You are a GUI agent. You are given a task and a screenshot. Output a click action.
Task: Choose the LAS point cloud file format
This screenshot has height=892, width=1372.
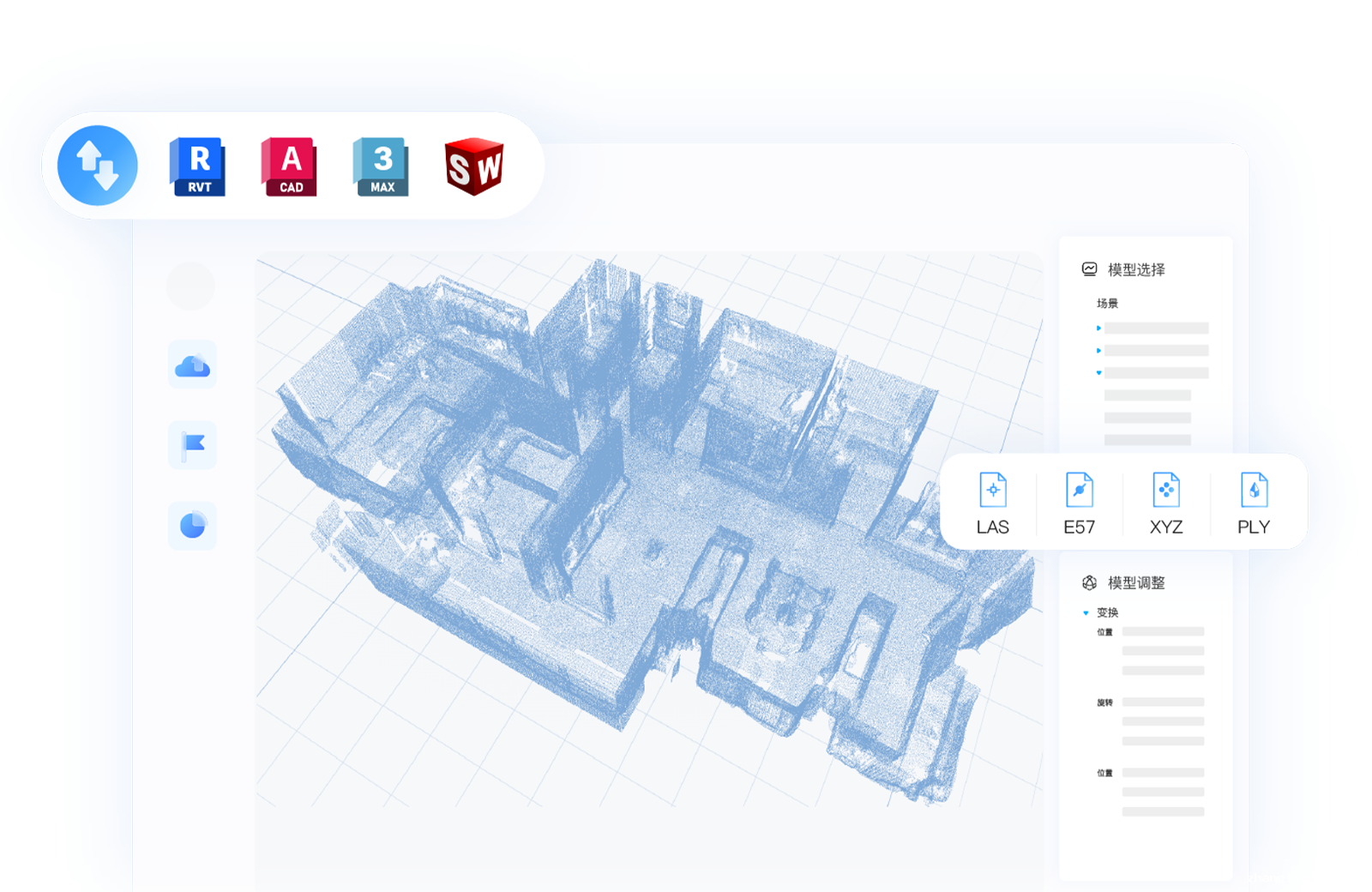(992, 503)
